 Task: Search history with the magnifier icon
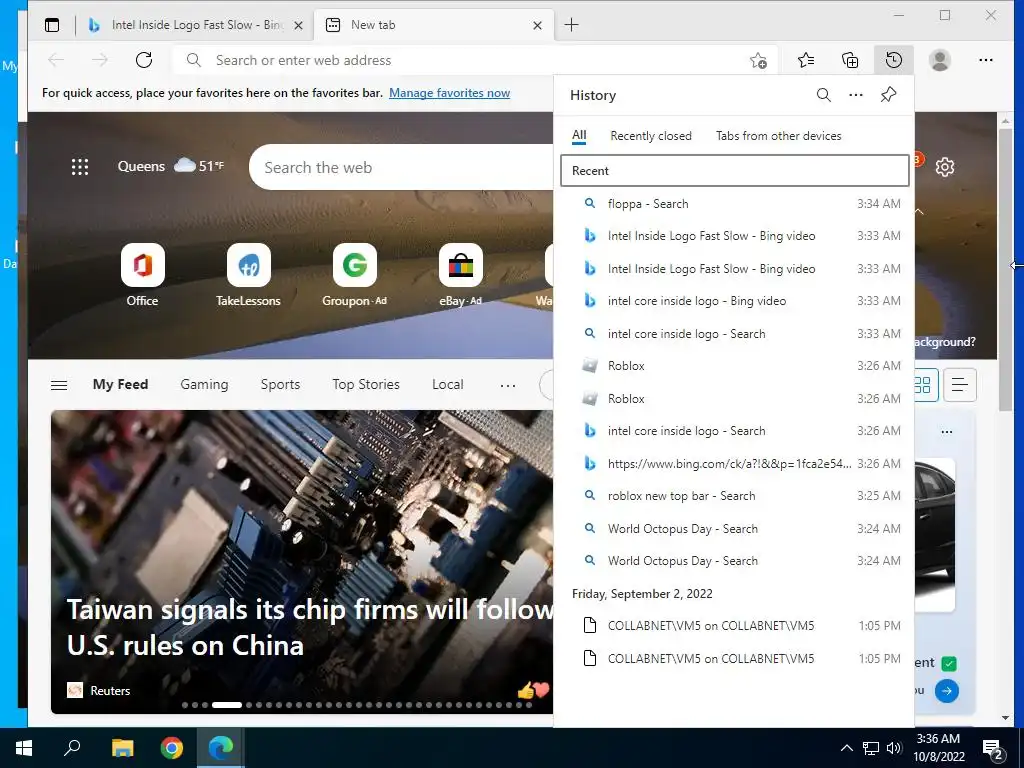tap(824, 95)
